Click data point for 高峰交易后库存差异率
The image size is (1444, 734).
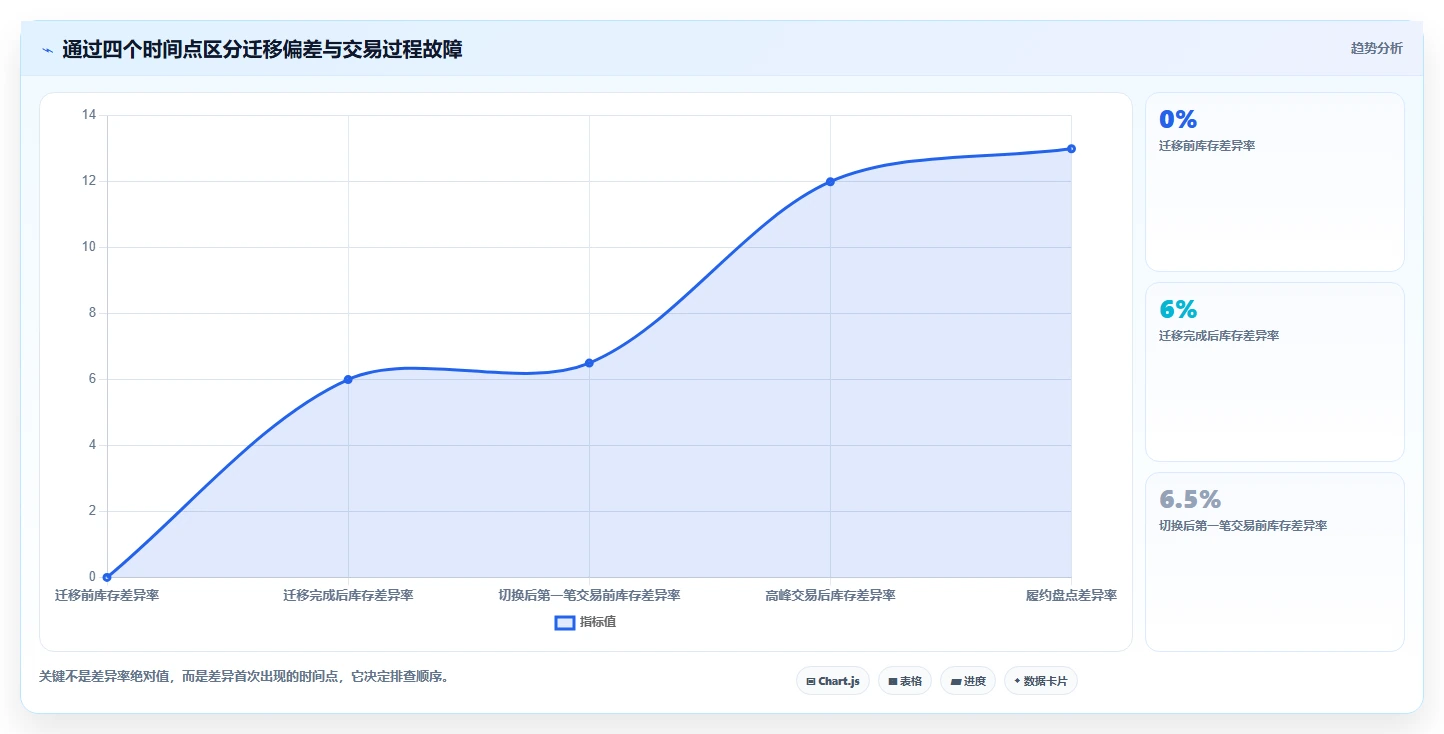tap(830, 181)
